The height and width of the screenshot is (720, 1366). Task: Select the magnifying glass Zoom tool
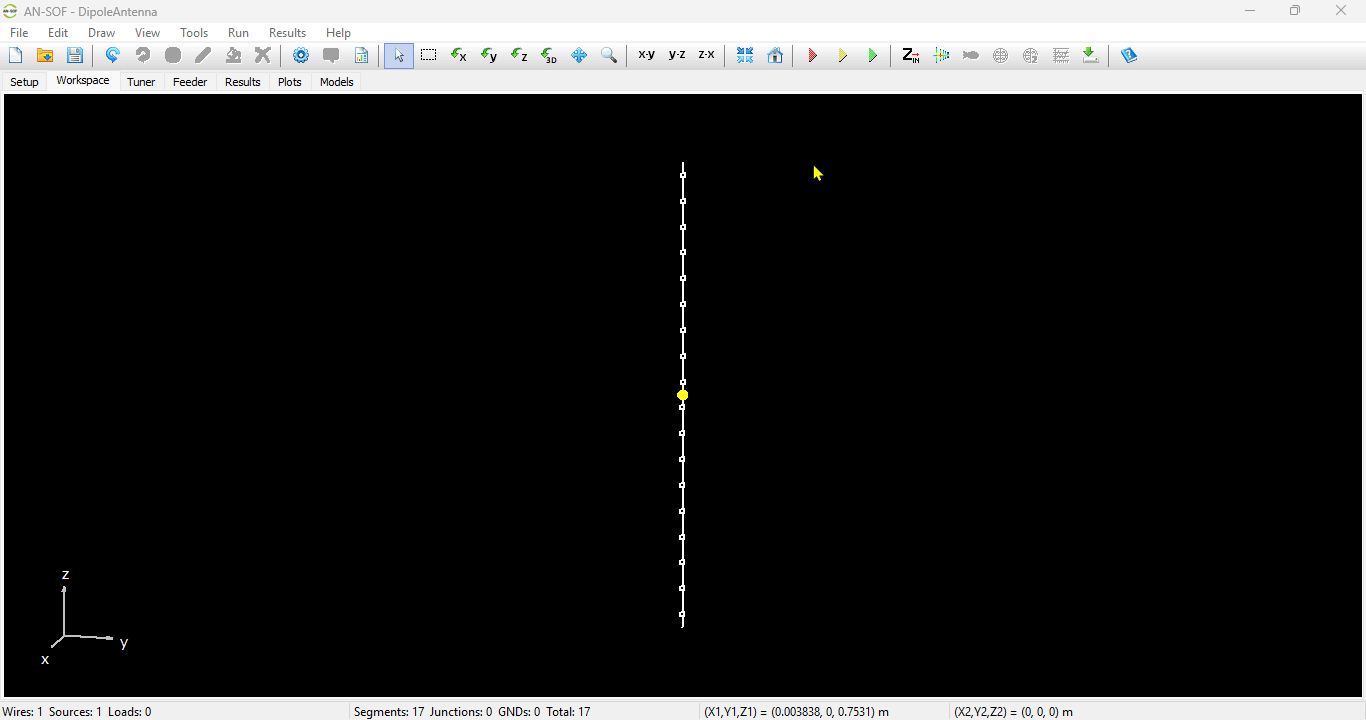(609, 56)
